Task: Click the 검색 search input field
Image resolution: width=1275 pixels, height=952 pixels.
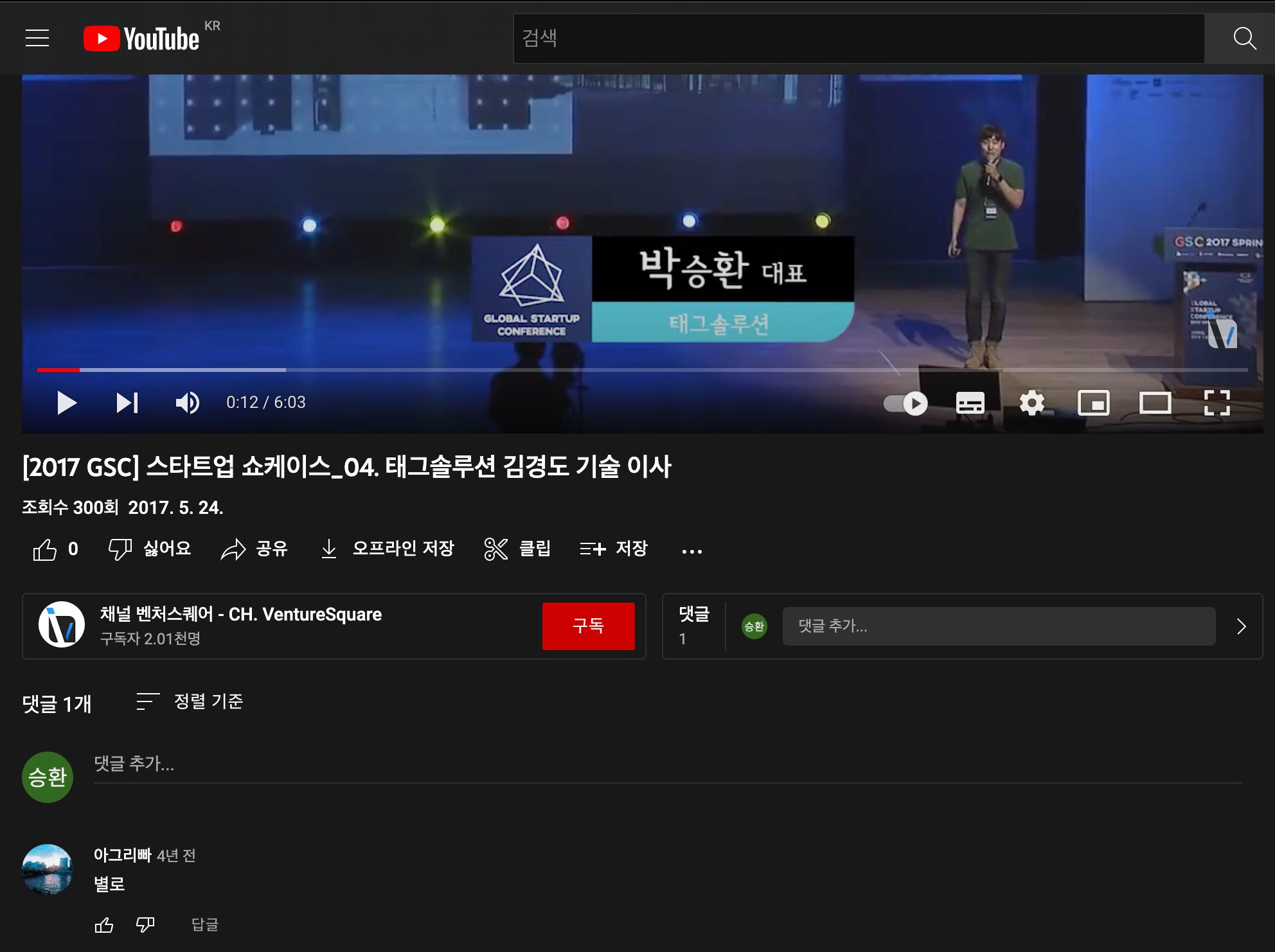Action: [x=859, y=39]
